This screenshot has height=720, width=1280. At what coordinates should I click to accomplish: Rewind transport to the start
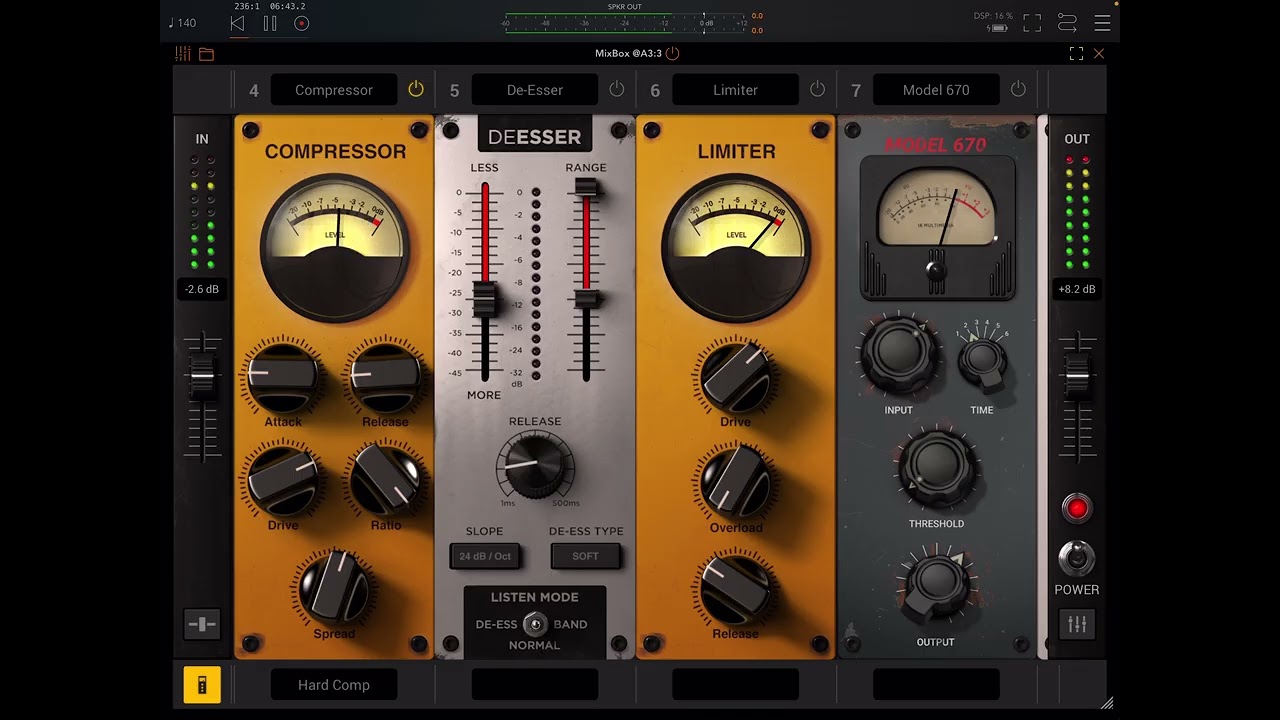(x=237, y=23)
